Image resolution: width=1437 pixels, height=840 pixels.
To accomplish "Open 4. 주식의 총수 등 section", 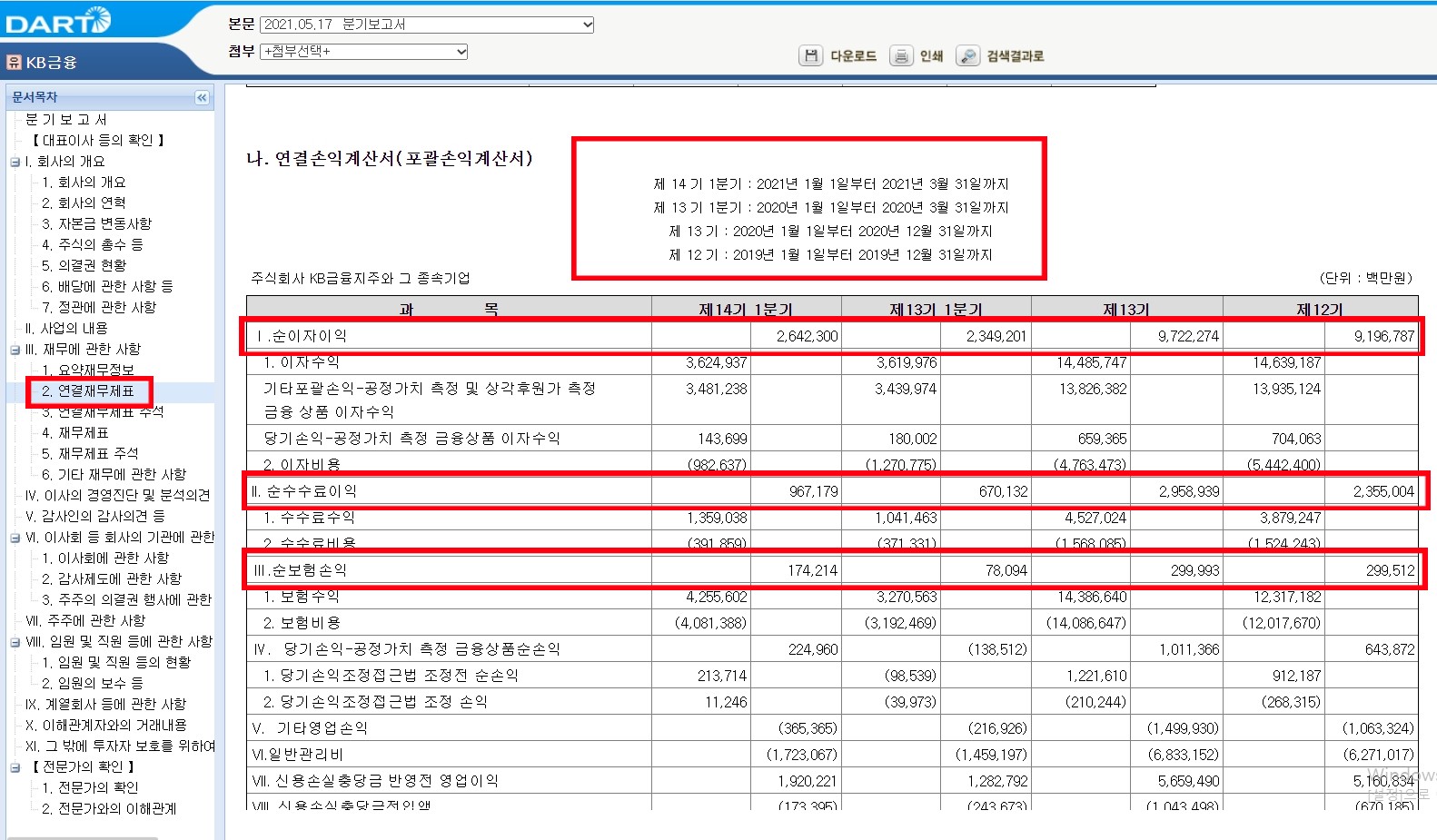I will (x=93, y=244).
